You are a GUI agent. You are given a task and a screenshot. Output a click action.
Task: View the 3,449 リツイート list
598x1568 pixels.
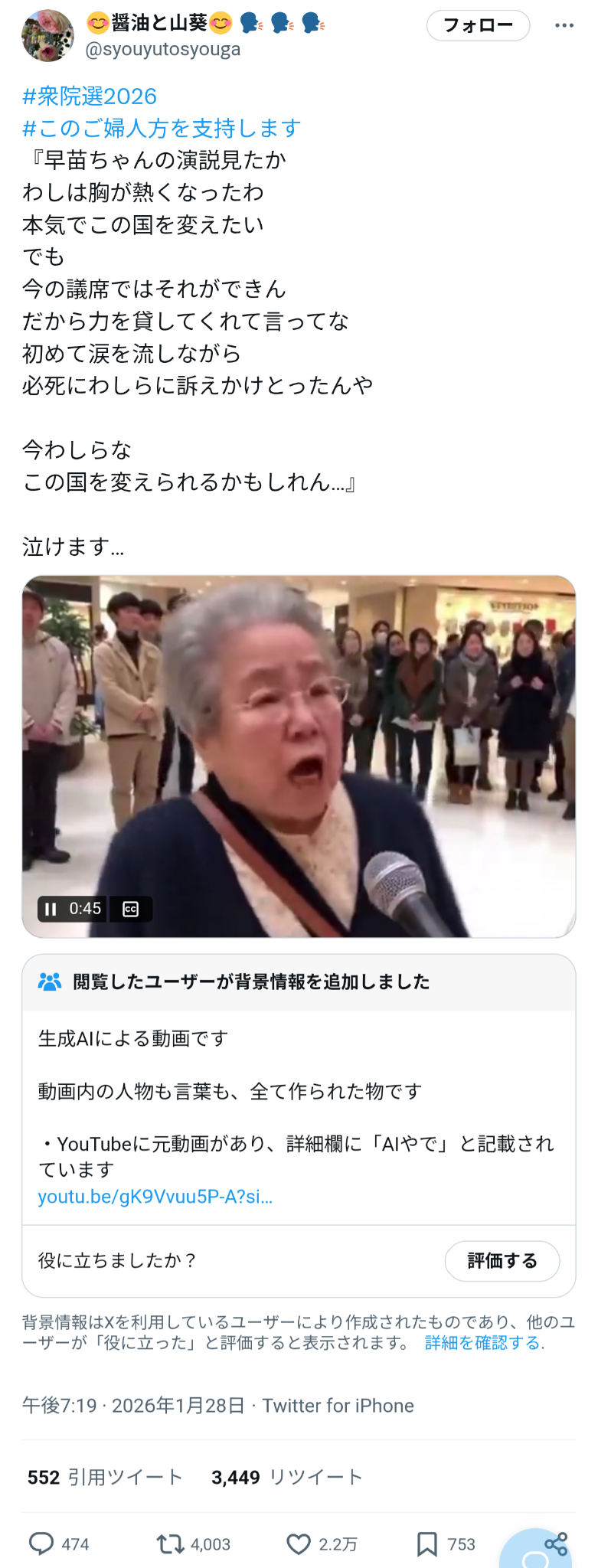point(287,1477)
